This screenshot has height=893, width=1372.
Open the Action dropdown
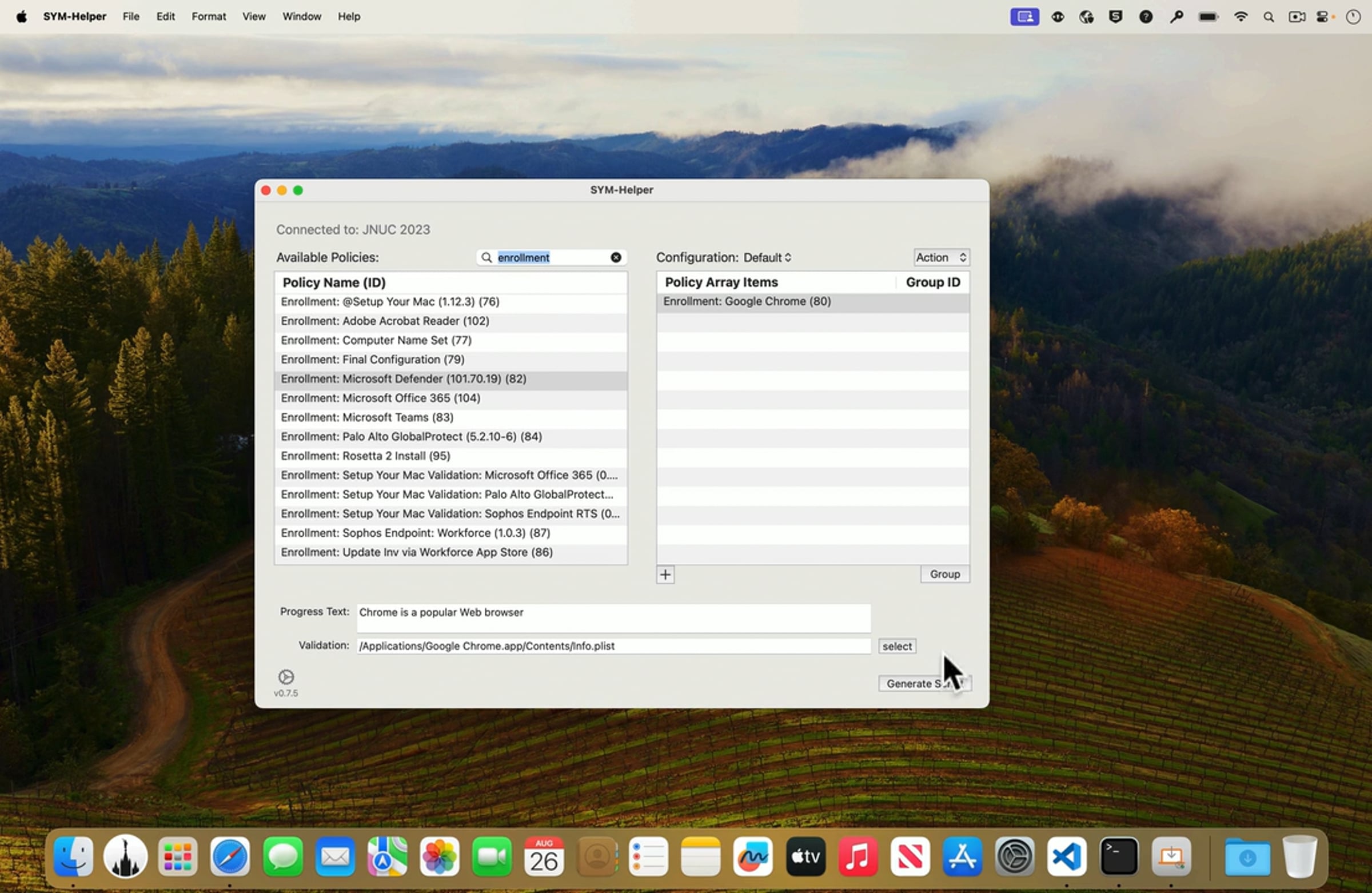point(941,257)
